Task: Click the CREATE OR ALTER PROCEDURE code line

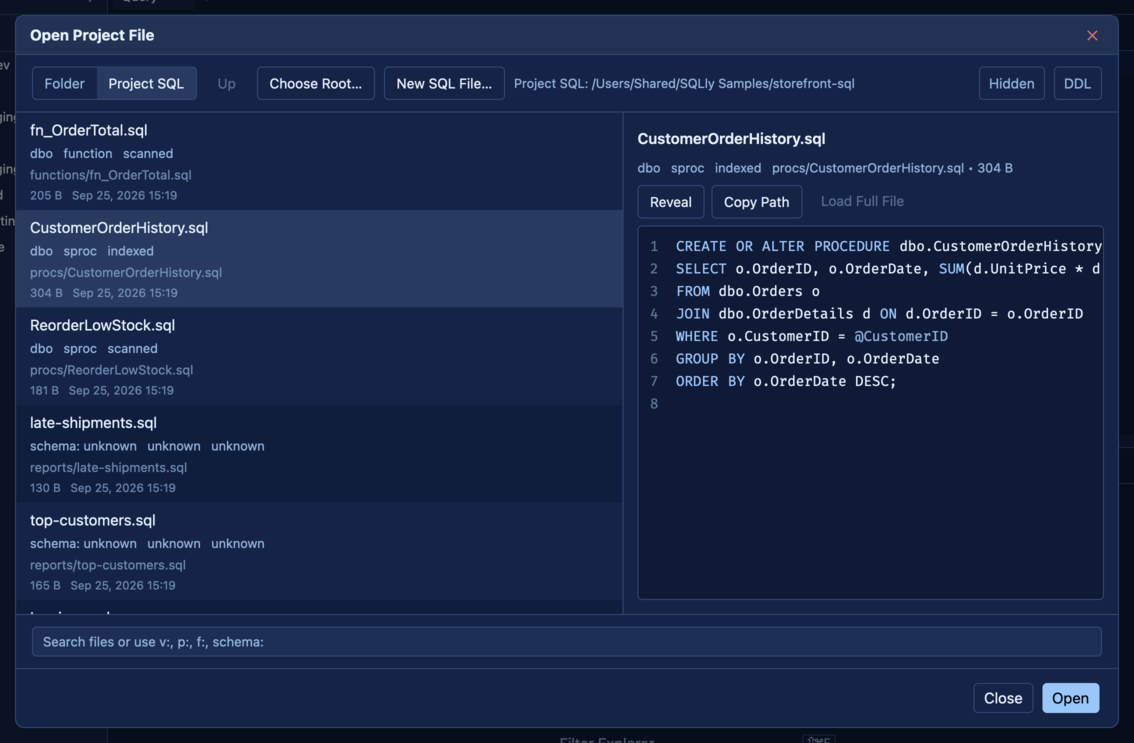Action: (x=888, y=247)
